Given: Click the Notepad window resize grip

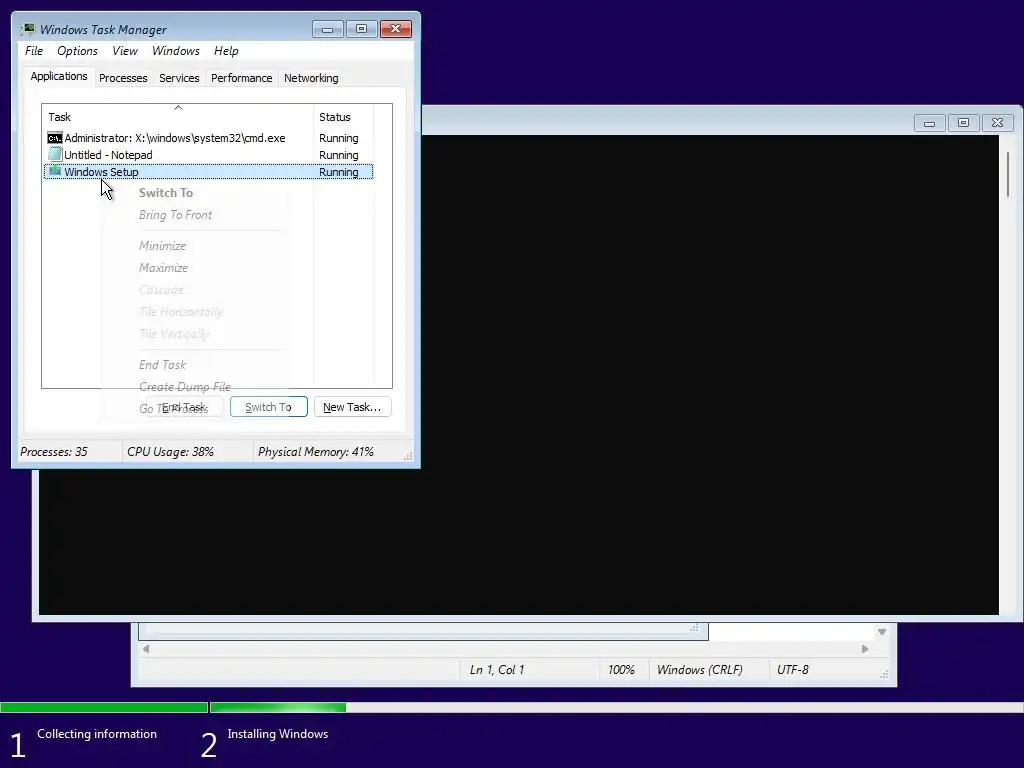Looking at the screenshot, I should point(884,675).
